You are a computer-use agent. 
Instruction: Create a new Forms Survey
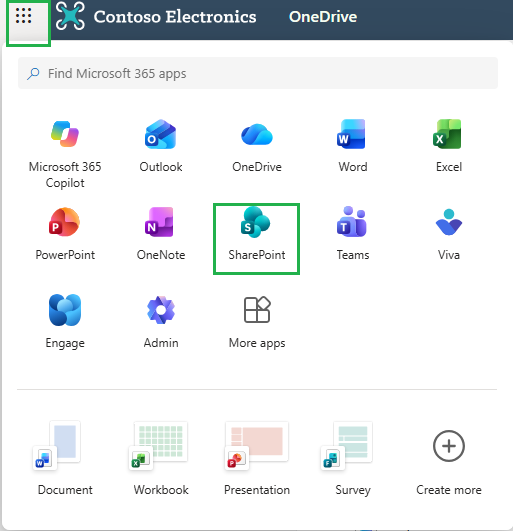tap(352, 459)
